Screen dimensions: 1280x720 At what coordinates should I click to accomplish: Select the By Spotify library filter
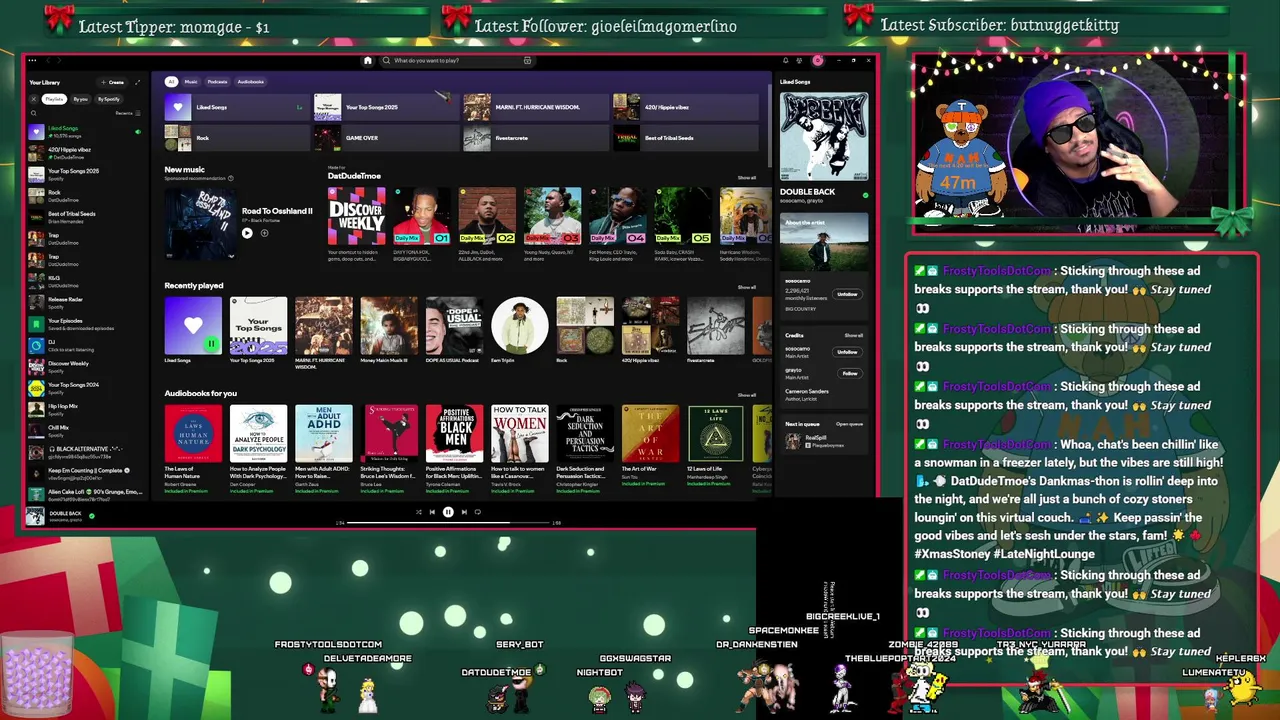coord(108,99)
